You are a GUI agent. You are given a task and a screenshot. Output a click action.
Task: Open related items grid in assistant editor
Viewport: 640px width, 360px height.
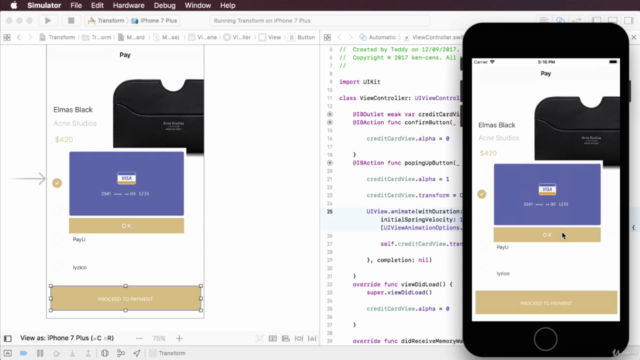pos(327,37)
